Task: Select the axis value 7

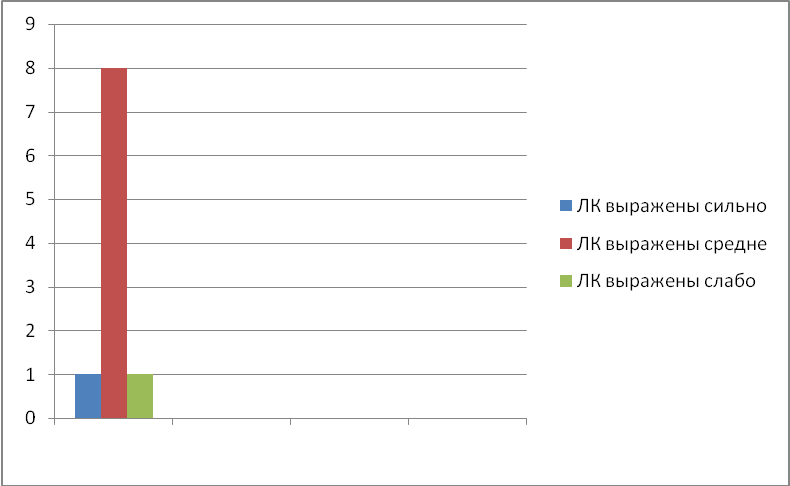Action: pos(30,112)
